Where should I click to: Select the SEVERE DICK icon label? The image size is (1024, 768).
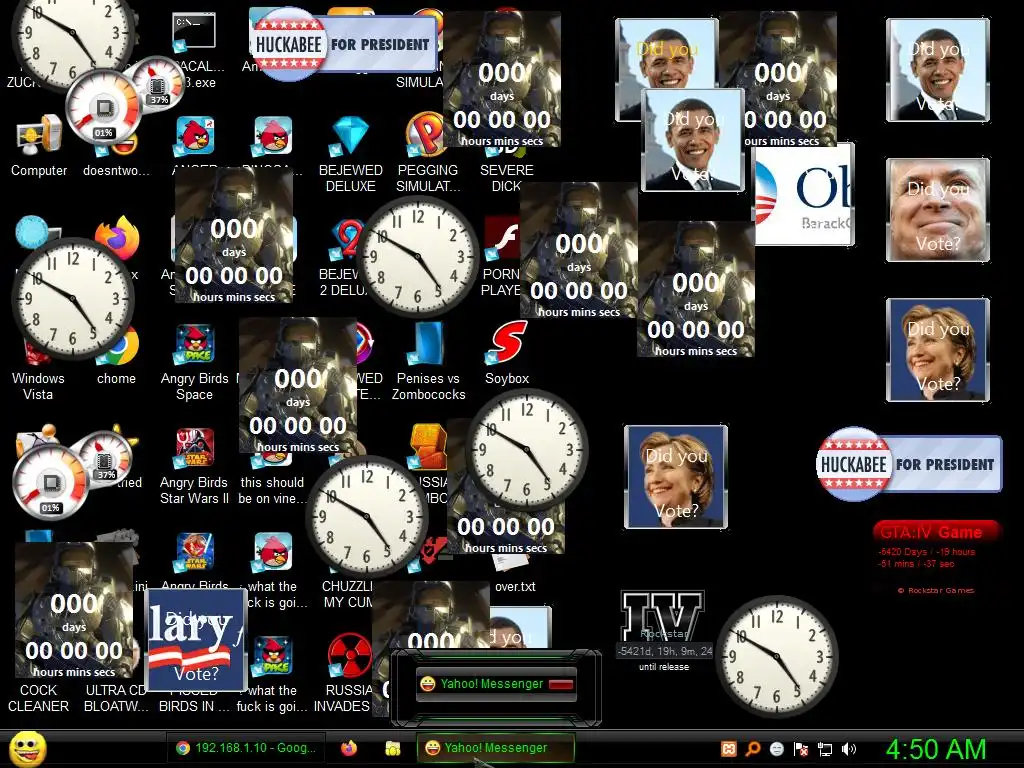click(507, 178)
